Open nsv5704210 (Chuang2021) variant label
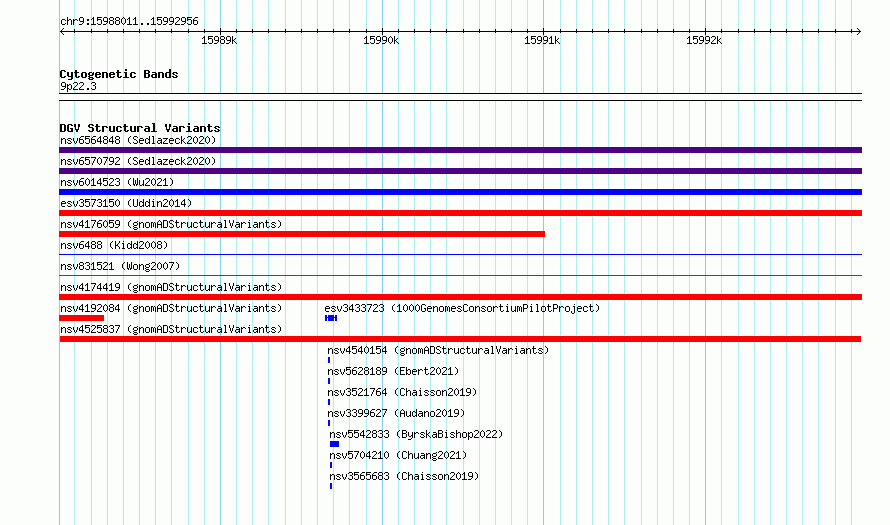The height and width of the screenshot is (525, 890). click(398, 455)
